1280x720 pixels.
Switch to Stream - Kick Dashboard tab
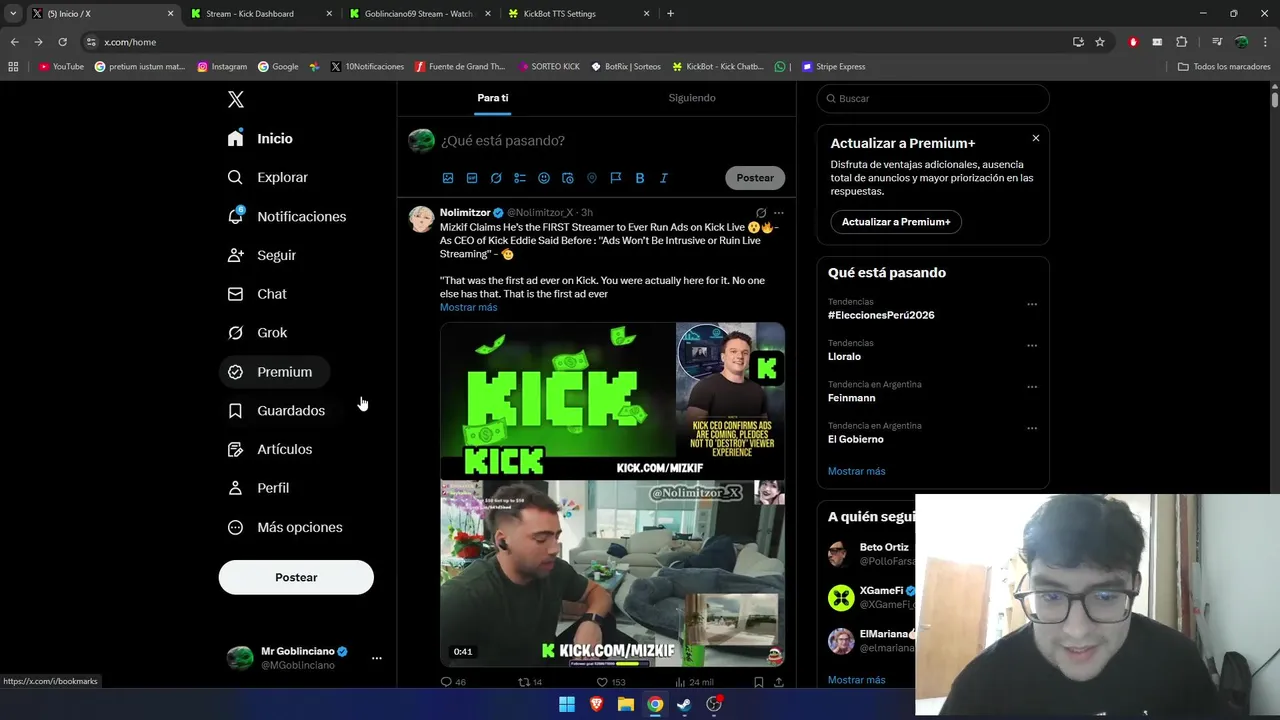(x=260, y=14)
